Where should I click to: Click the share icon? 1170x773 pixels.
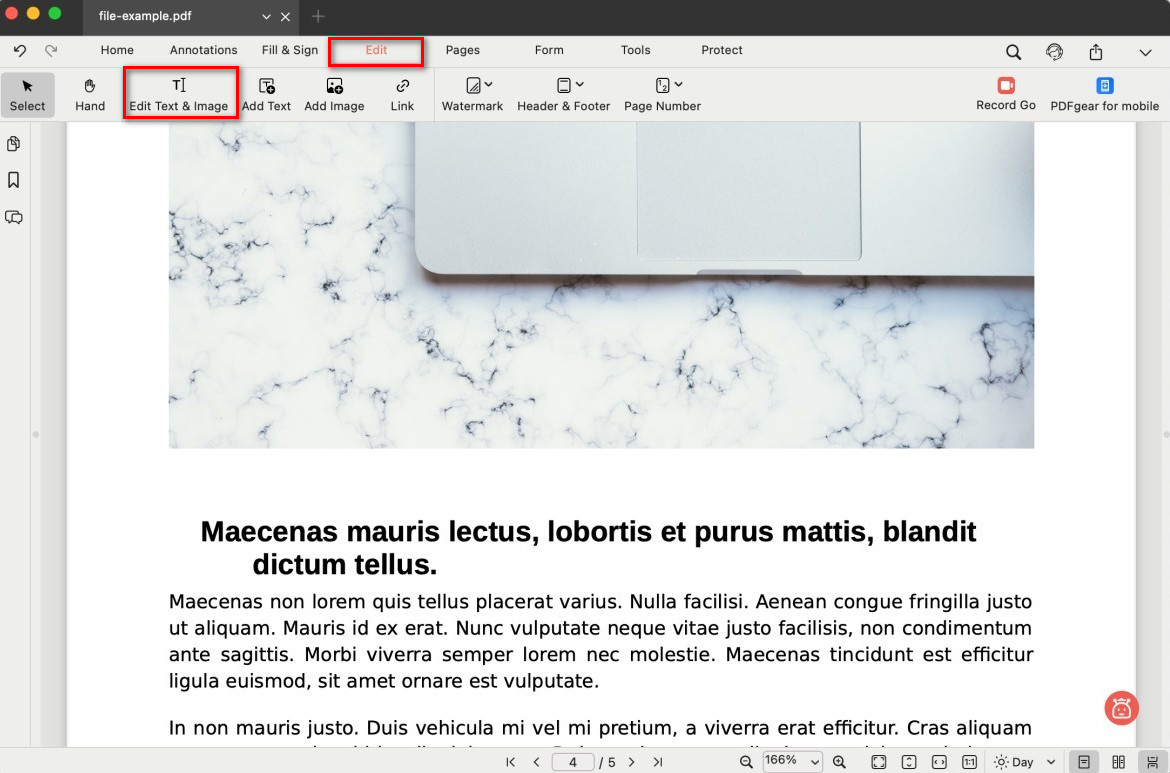pos(1095,51)
